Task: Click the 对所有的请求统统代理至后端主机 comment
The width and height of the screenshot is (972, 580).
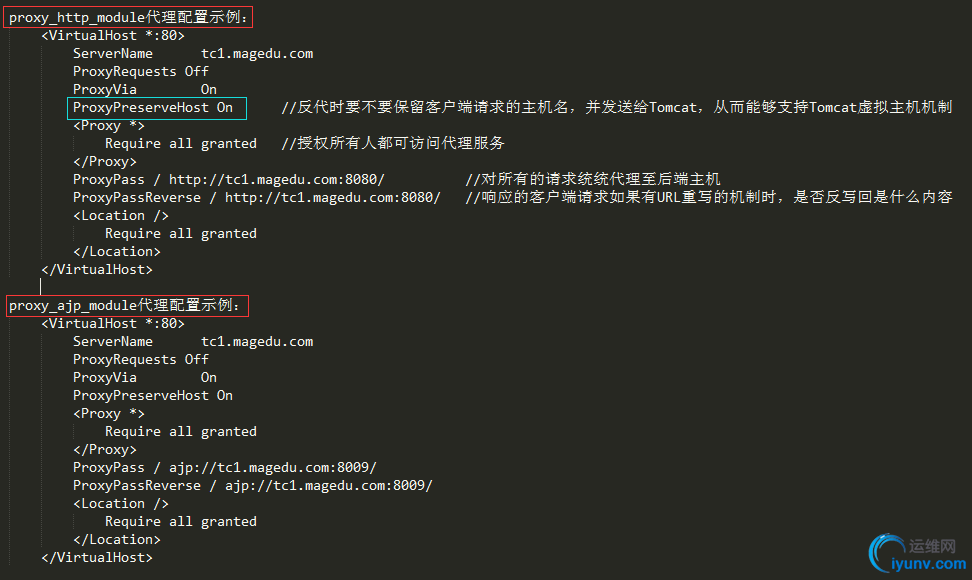Action: [593, 180]
